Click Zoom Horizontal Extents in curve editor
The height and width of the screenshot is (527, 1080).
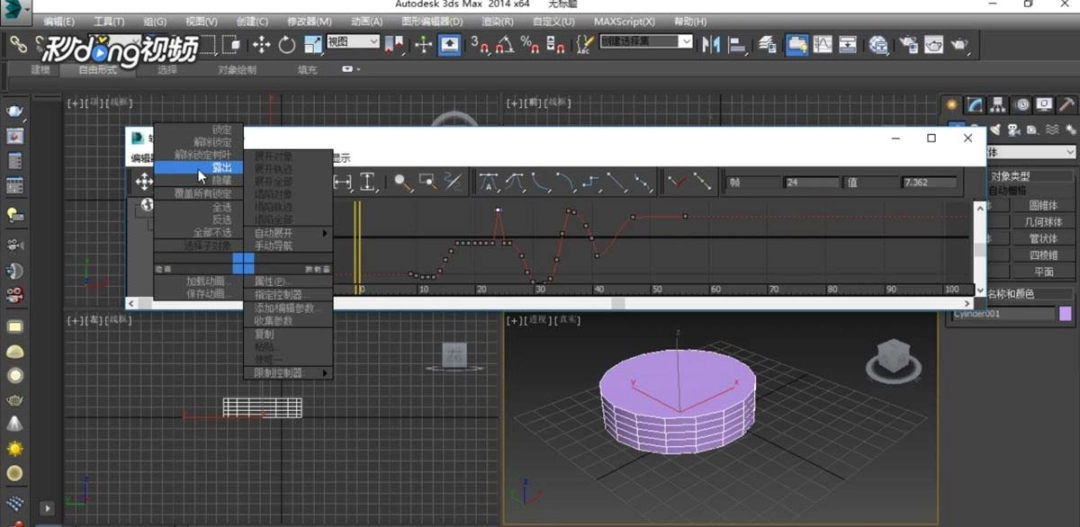(342, 182)
